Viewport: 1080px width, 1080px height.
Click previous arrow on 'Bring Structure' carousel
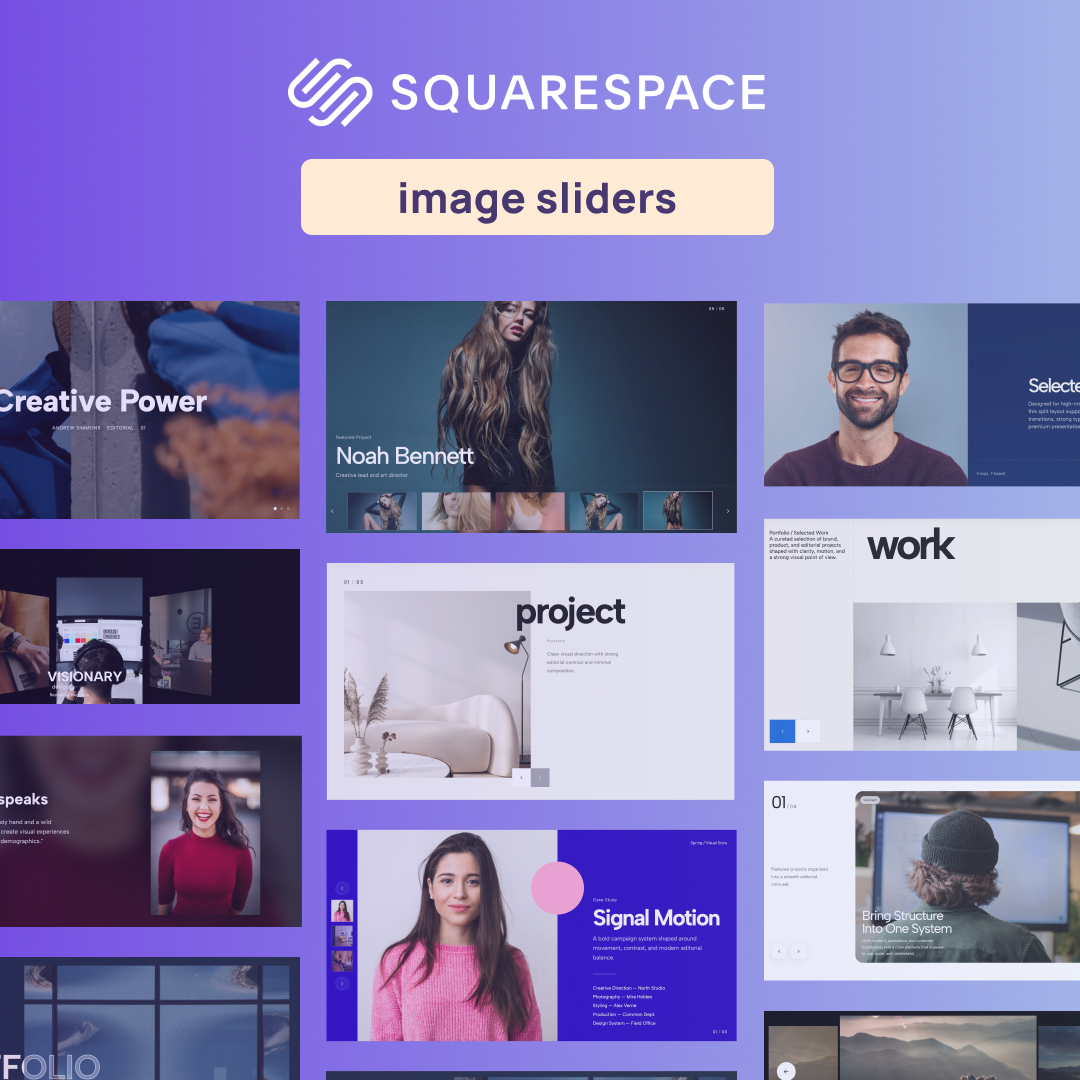coord(779,952)
